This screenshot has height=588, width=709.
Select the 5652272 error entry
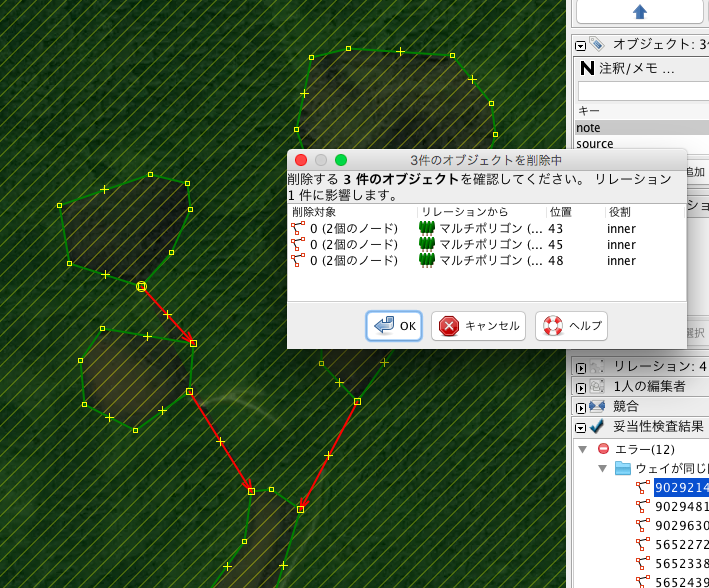[x=681, y=545]
